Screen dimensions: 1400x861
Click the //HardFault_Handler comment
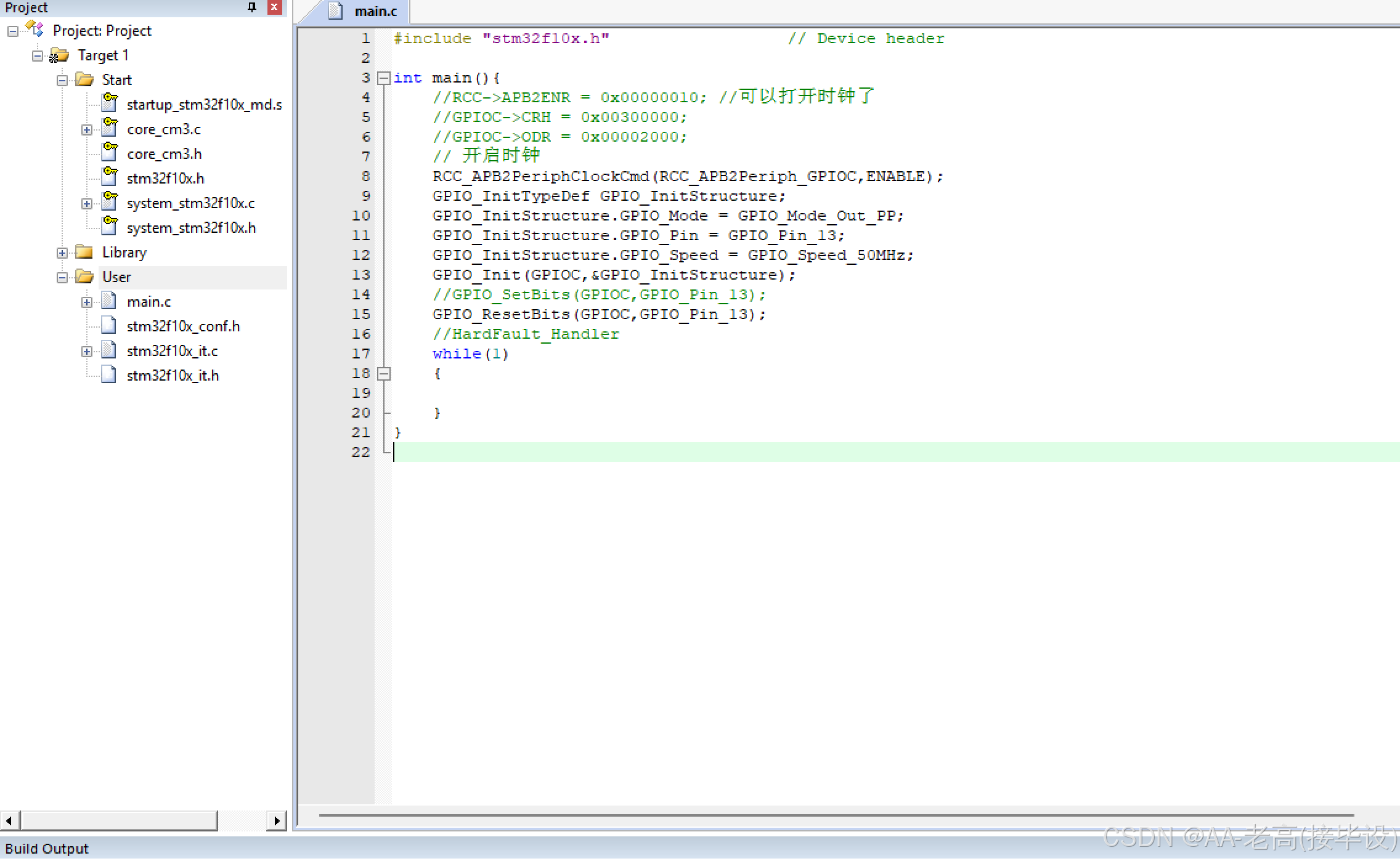[x=526, y=334]
